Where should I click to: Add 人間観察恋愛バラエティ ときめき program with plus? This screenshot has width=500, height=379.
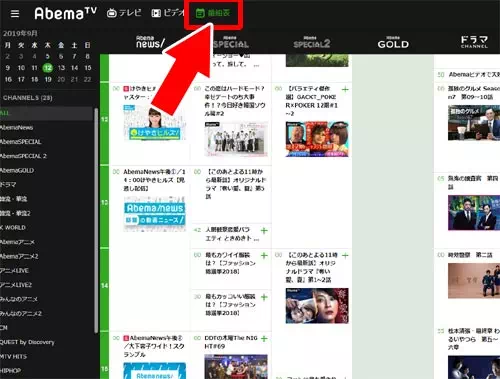coord(264,230)
